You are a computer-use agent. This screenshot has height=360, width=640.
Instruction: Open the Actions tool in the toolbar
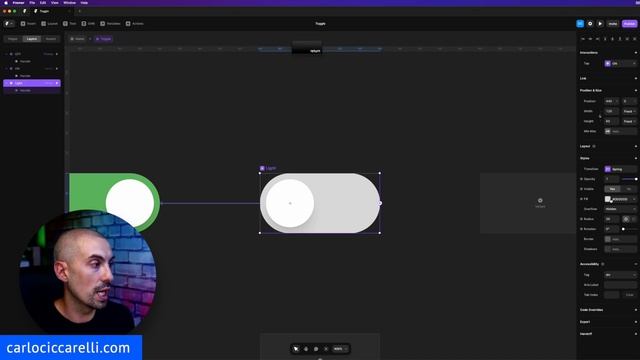click(135, 24)
